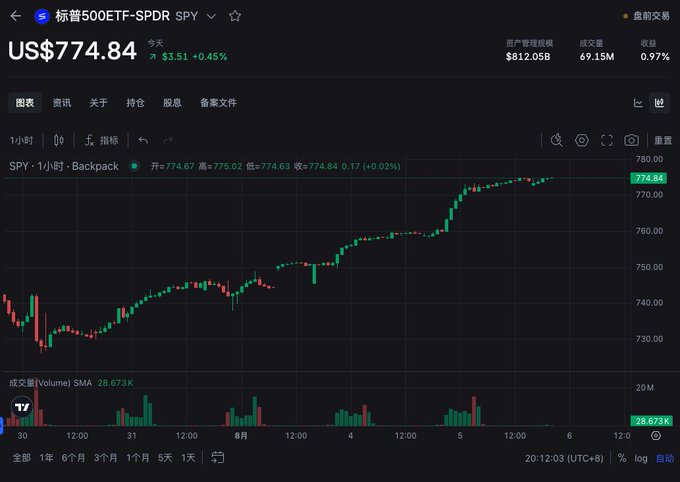Select the 全部 time range
680x482 pixels.
coord(22,458)
